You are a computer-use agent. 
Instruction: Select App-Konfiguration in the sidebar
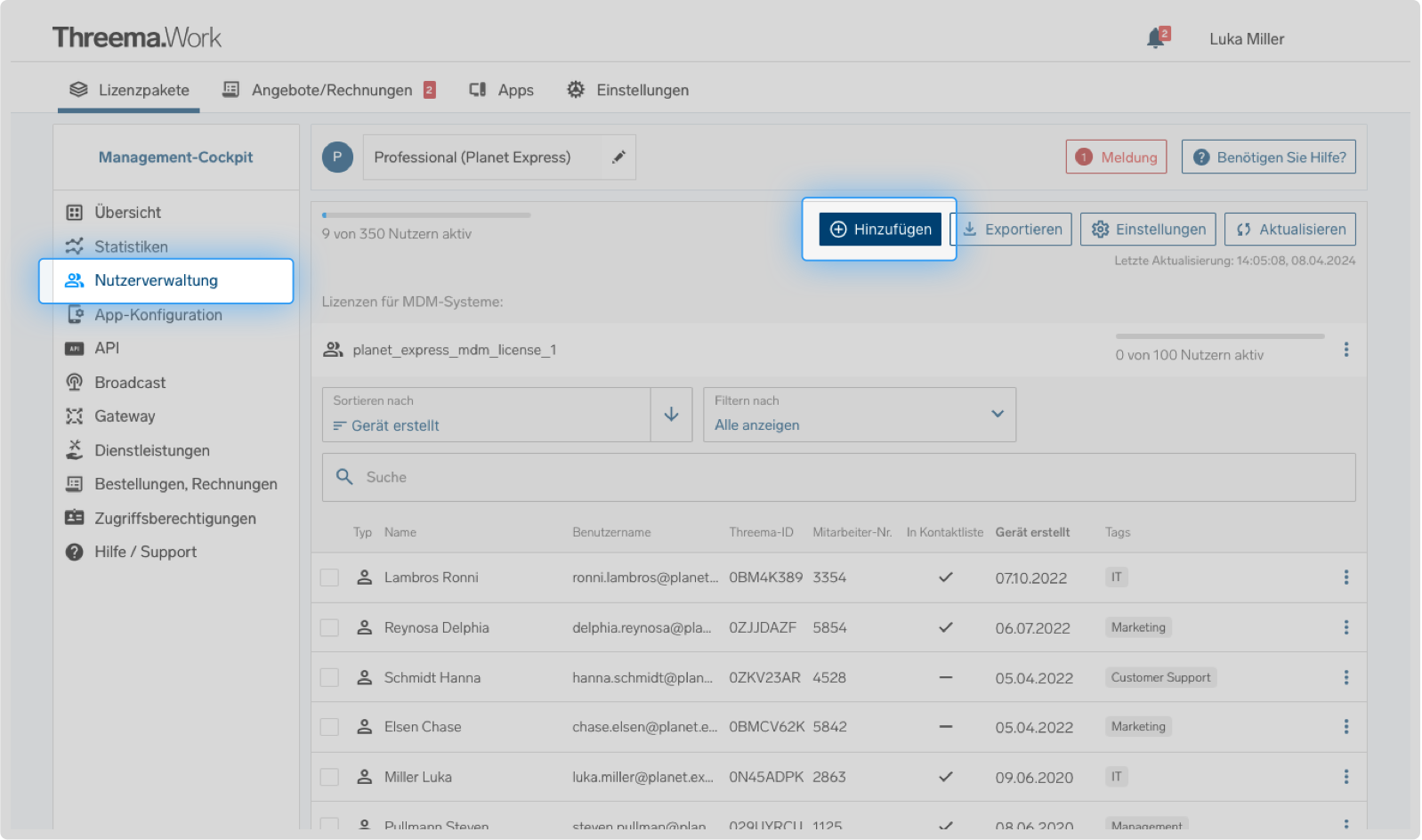(x=146, y=315)
